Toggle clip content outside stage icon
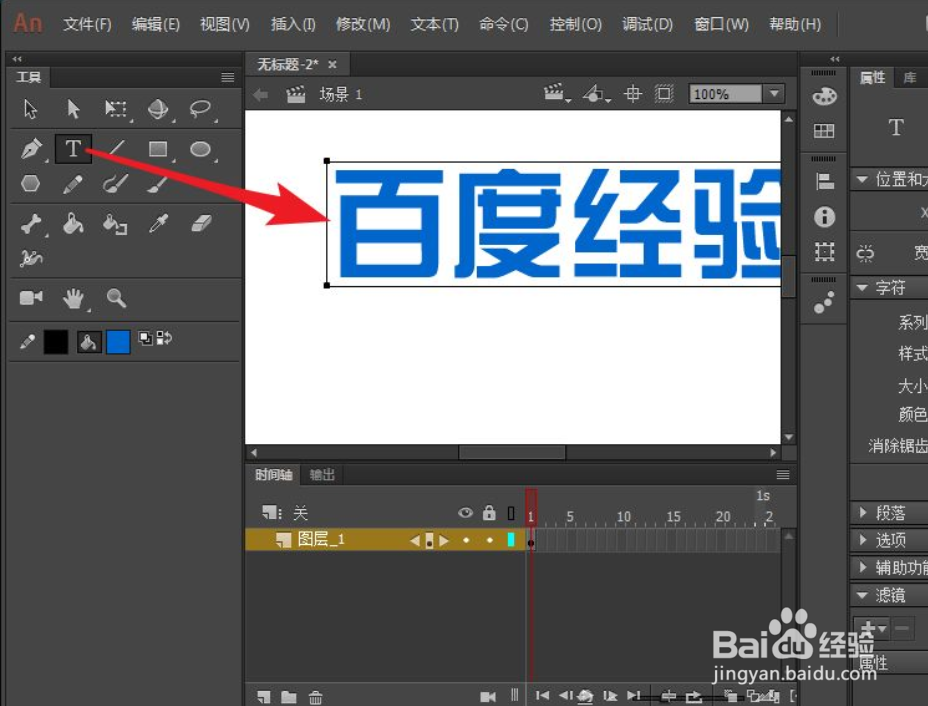This screenshot has height=706, width=928. tap(664, 94)
